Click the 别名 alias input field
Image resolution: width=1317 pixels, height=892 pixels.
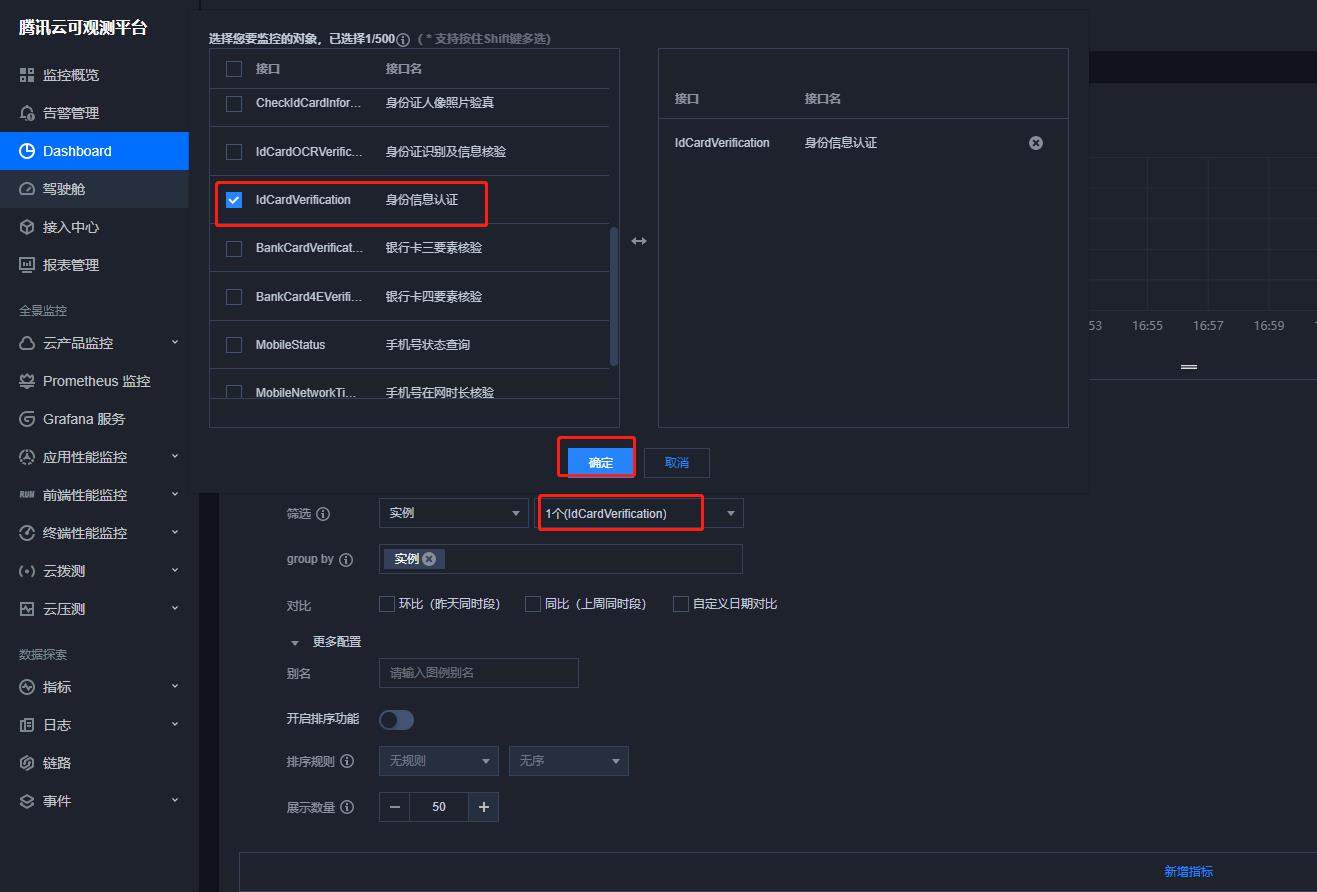point(479,673)
